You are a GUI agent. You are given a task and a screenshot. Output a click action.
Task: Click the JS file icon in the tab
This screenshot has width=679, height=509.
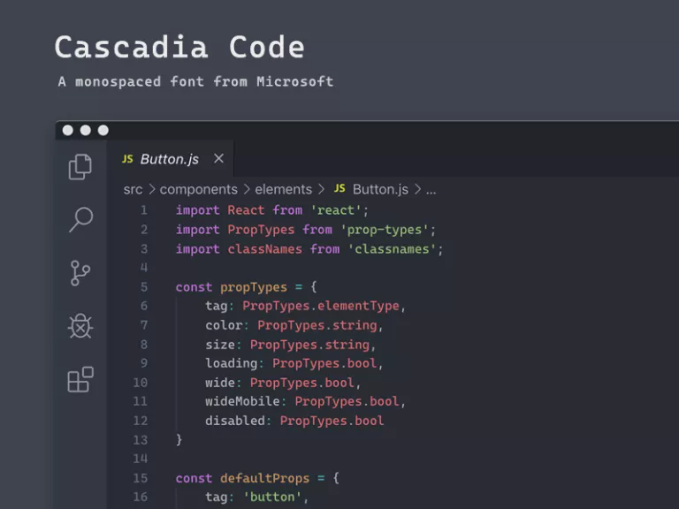pos(127,159)
